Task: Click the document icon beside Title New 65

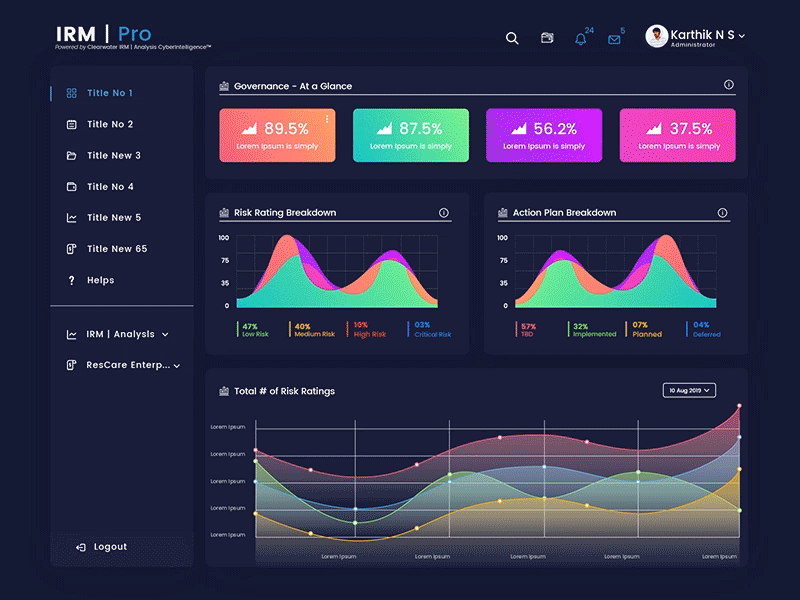Action: [71, 249]
